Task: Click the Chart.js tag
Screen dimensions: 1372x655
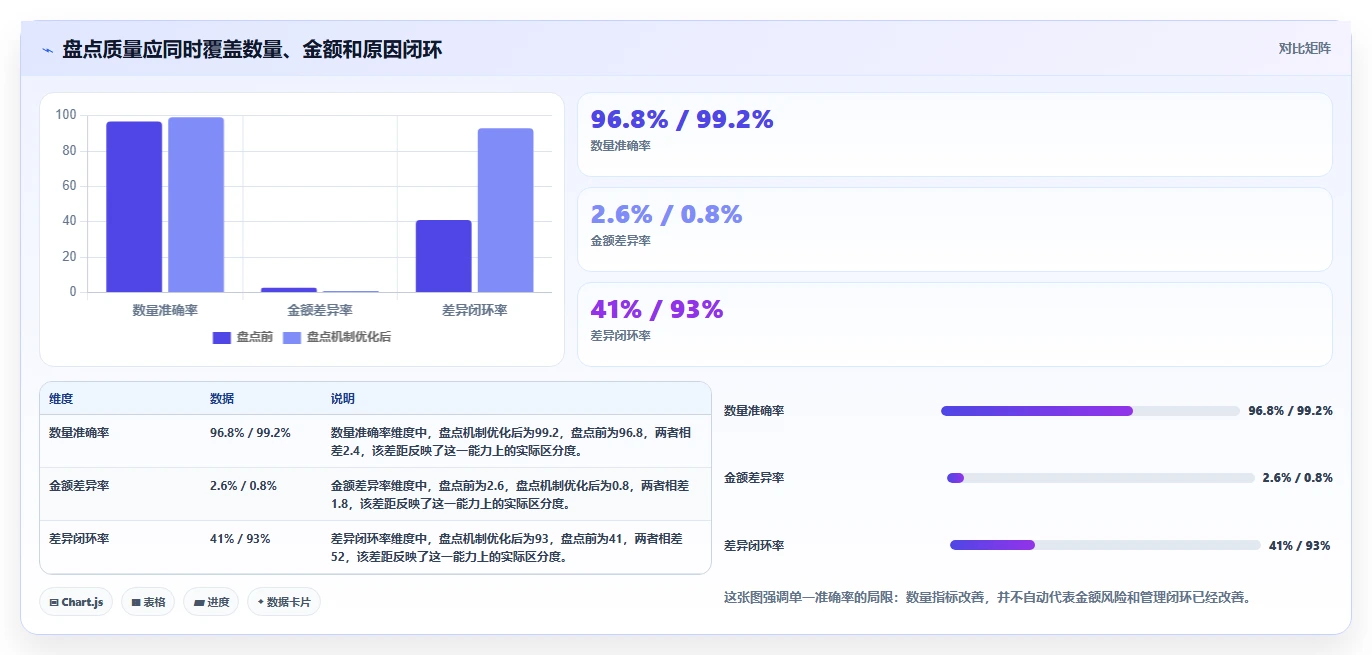Action: coord(77,602)
